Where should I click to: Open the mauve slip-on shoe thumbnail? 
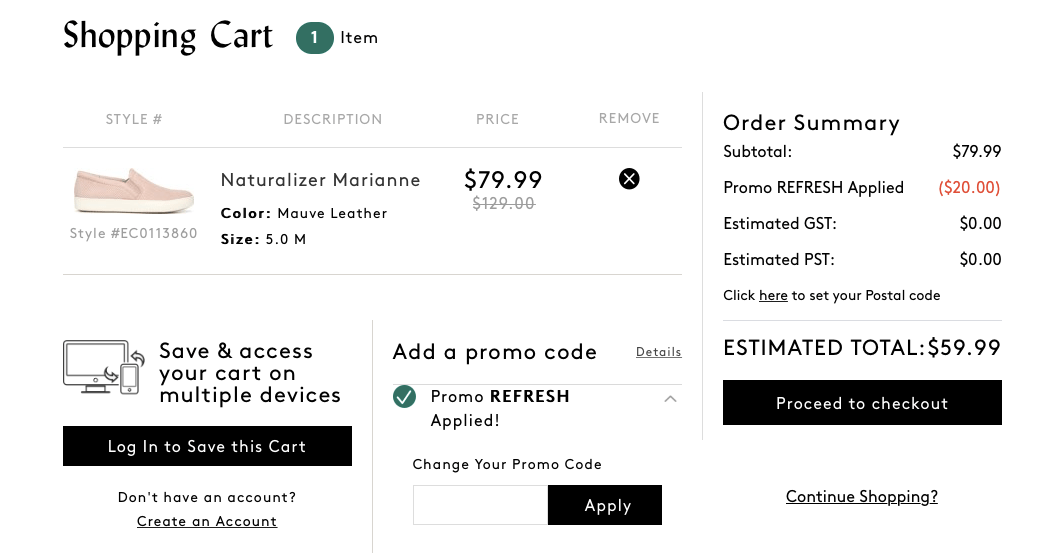tap(134, 191)
